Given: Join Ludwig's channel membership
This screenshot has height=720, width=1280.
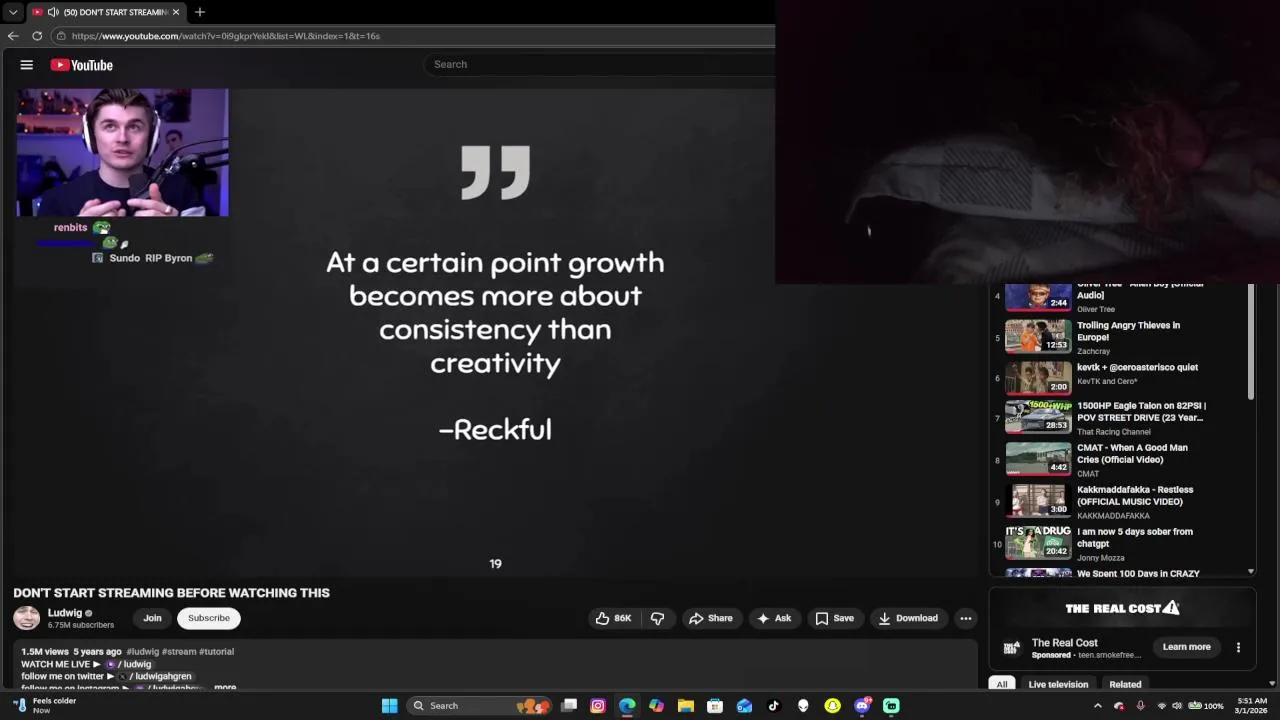Looking at the screenshot, I should [152, 618].
